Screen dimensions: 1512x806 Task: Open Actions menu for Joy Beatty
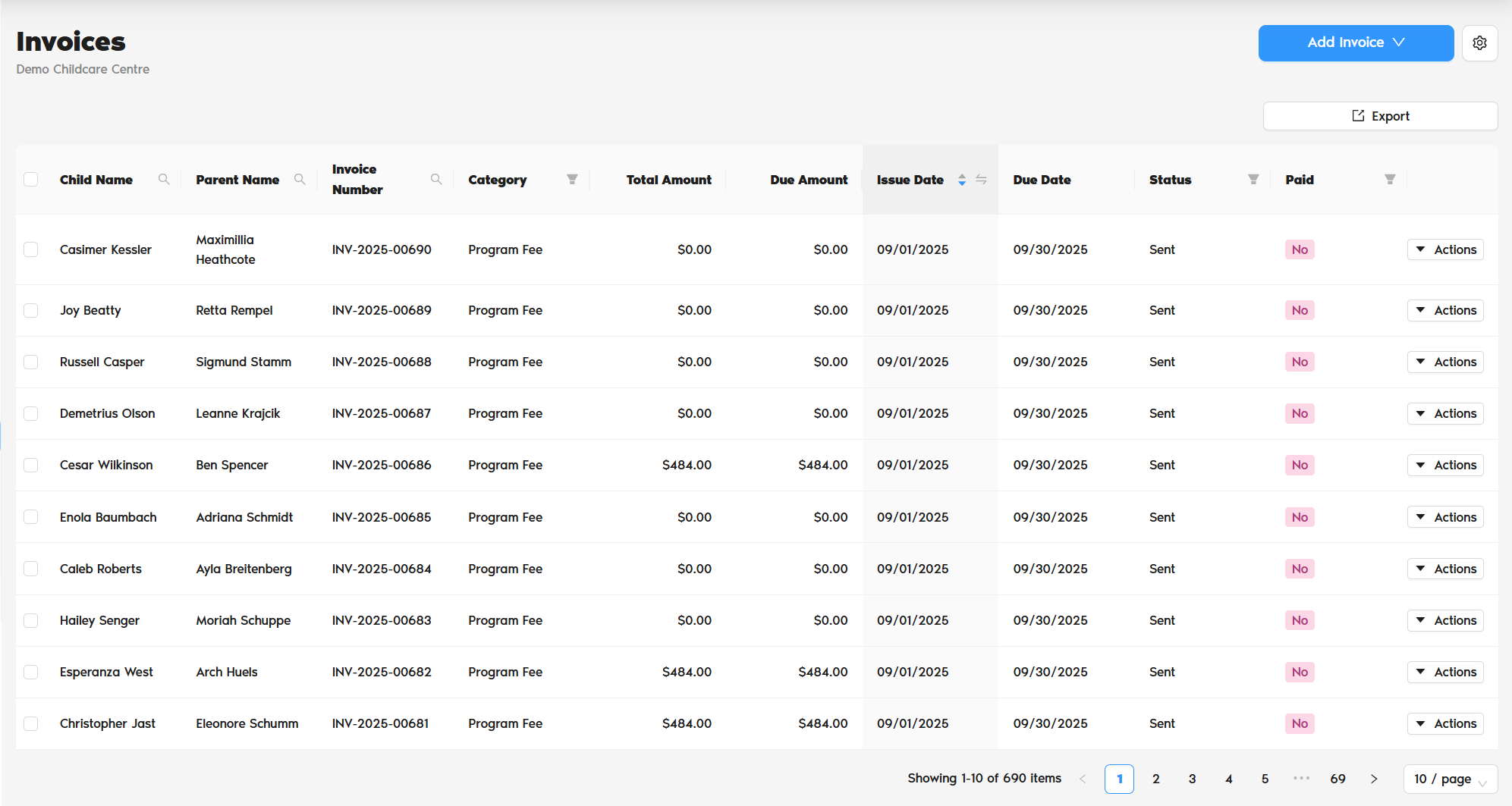1445,310
